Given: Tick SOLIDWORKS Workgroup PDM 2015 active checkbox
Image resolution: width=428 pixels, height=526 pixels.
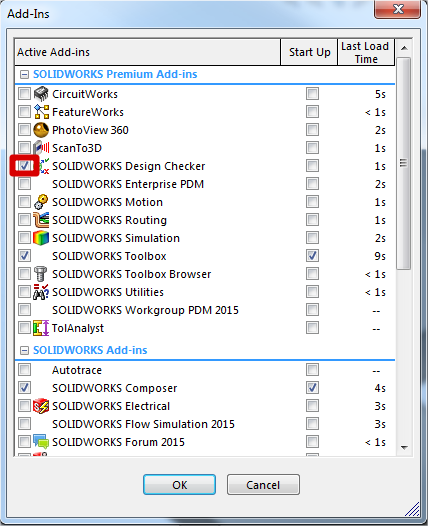Looking at the screenshot, I should pyautogui.click(x=24, y=310).
